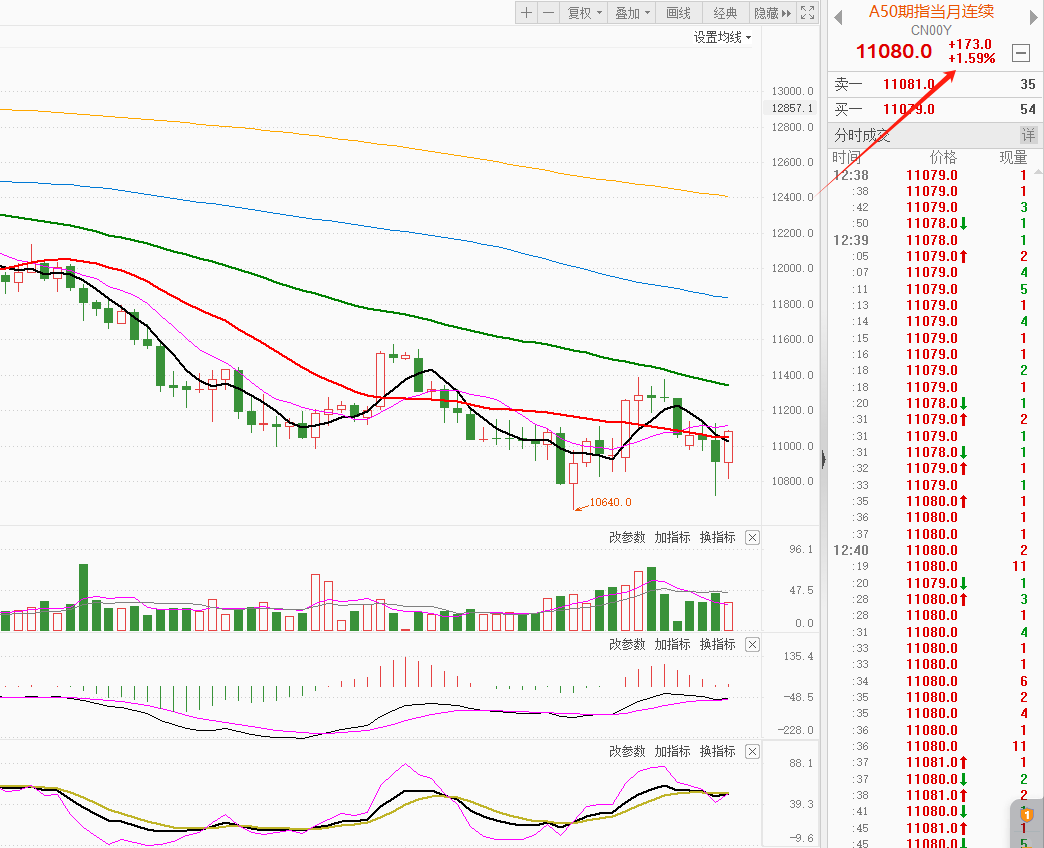Enter fullscreen chart mode

(x=807, y=13)
